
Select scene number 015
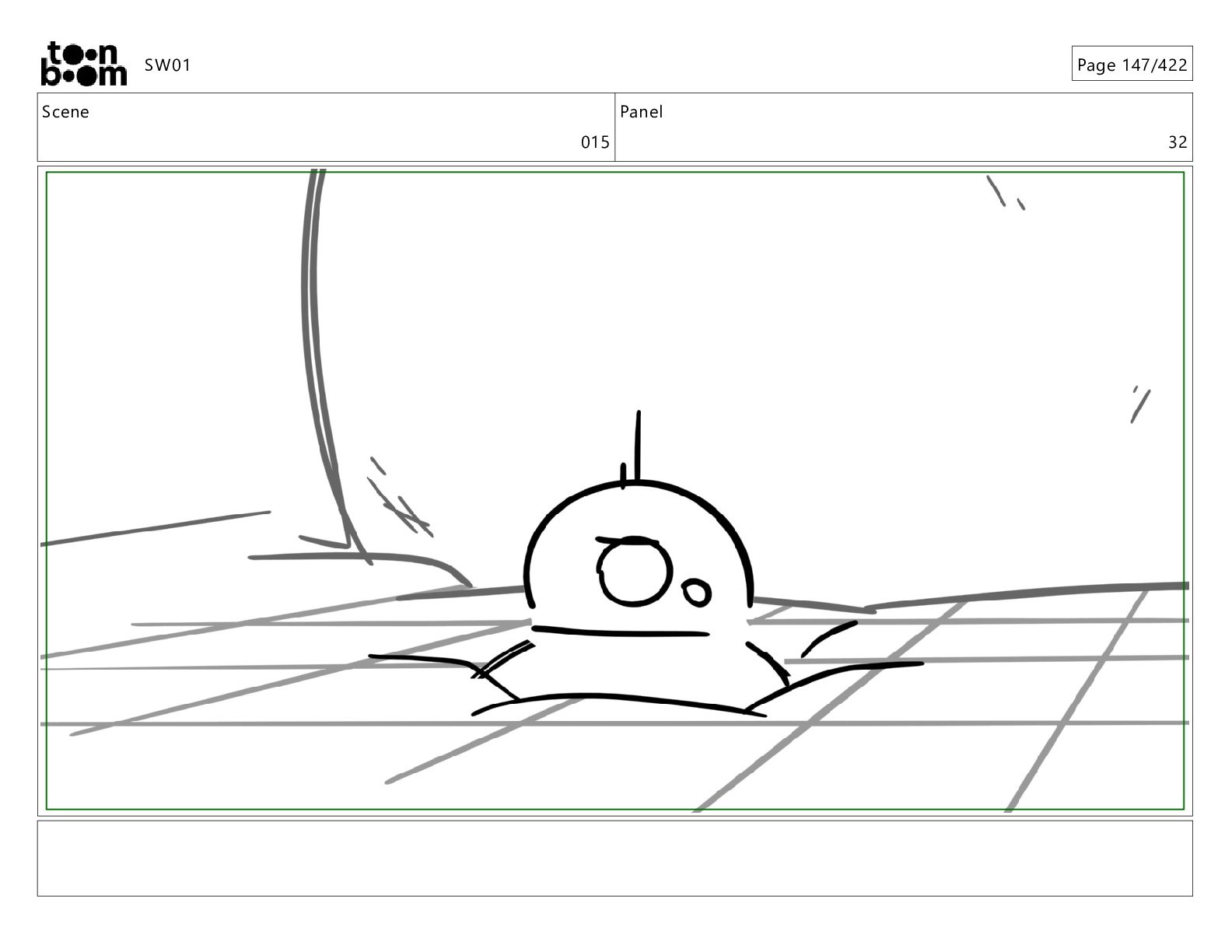[x=595, y=142]
